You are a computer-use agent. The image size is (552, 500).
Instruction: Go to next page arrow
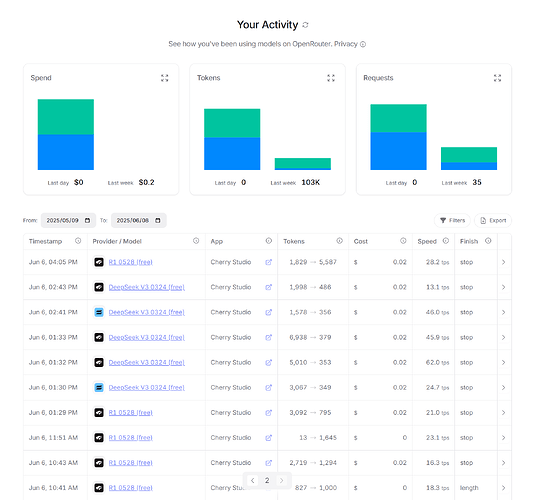(x=282, y=480)
